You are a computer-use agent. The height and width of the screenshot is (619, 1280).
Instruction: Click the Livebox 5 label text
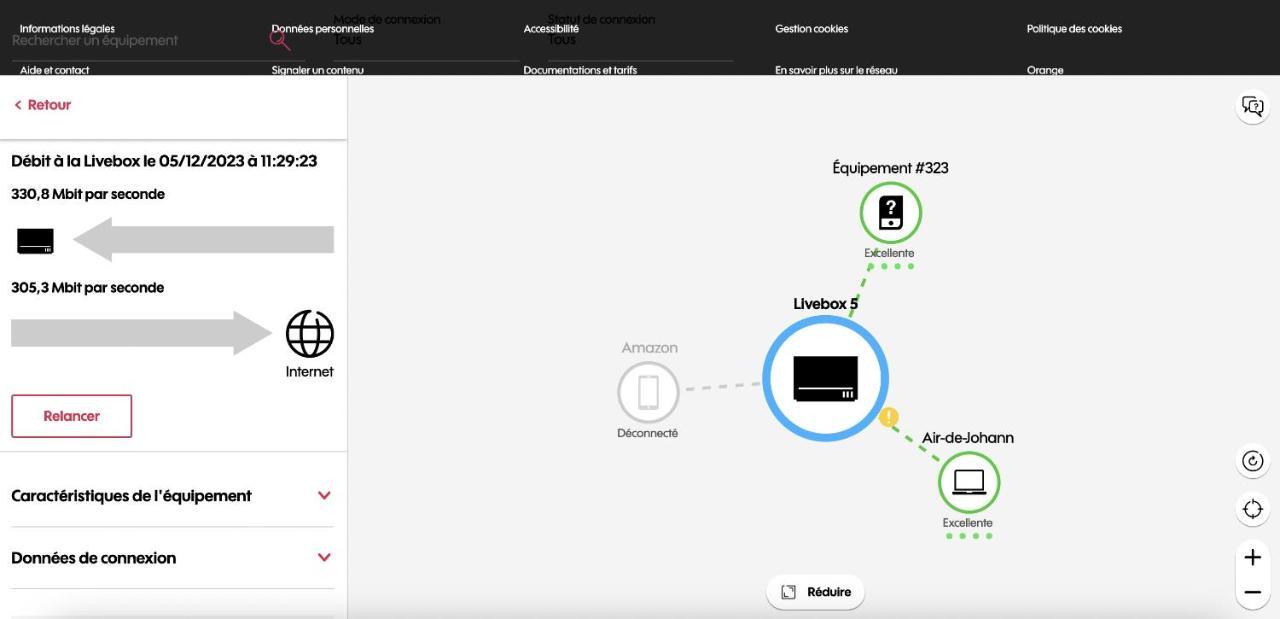[x=826, y=304]
